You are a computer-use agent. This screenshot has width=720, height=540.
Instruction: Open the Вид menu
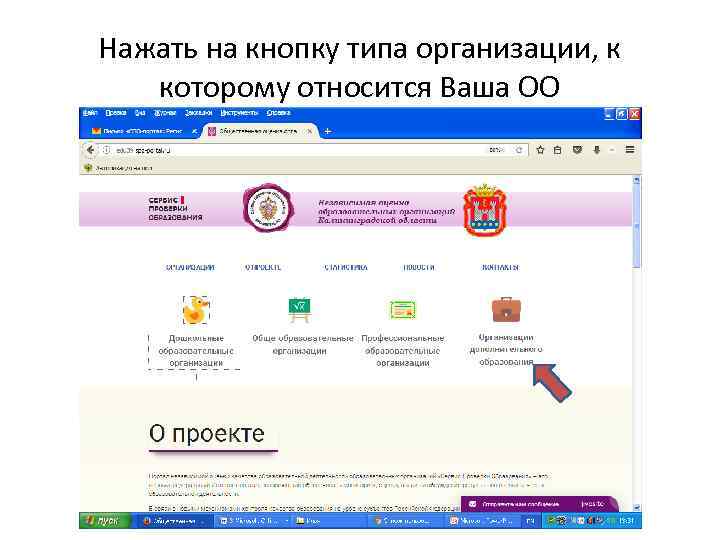[140, 113]
